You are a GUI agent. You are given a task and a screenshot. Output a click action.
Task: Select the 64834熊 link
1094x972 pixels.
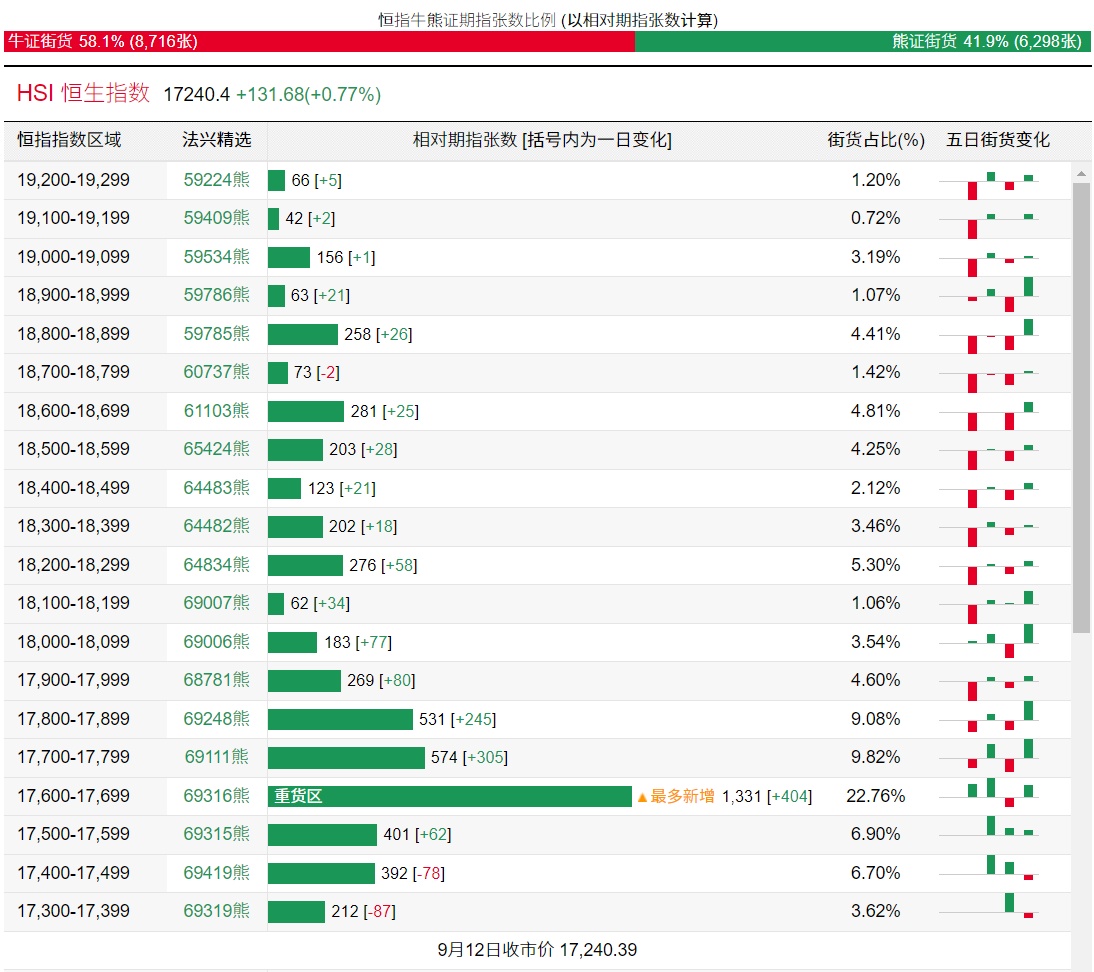pyautogui.click(x=216, y=565)
